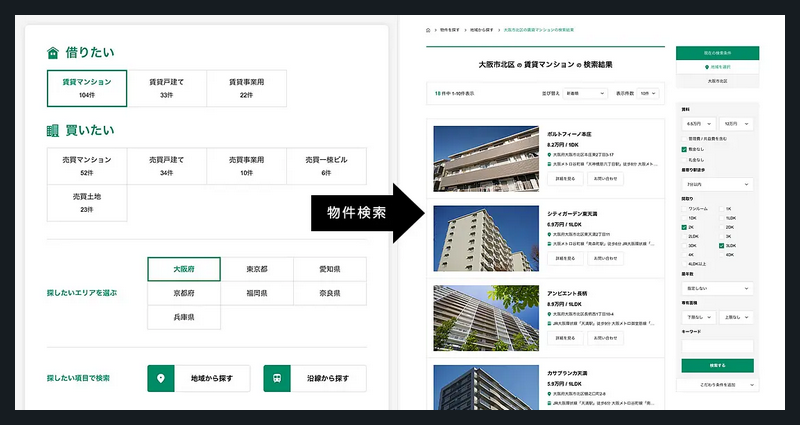Select the 東京都 area tab
The height and width of the screenshot is (425, 800).
257,269
